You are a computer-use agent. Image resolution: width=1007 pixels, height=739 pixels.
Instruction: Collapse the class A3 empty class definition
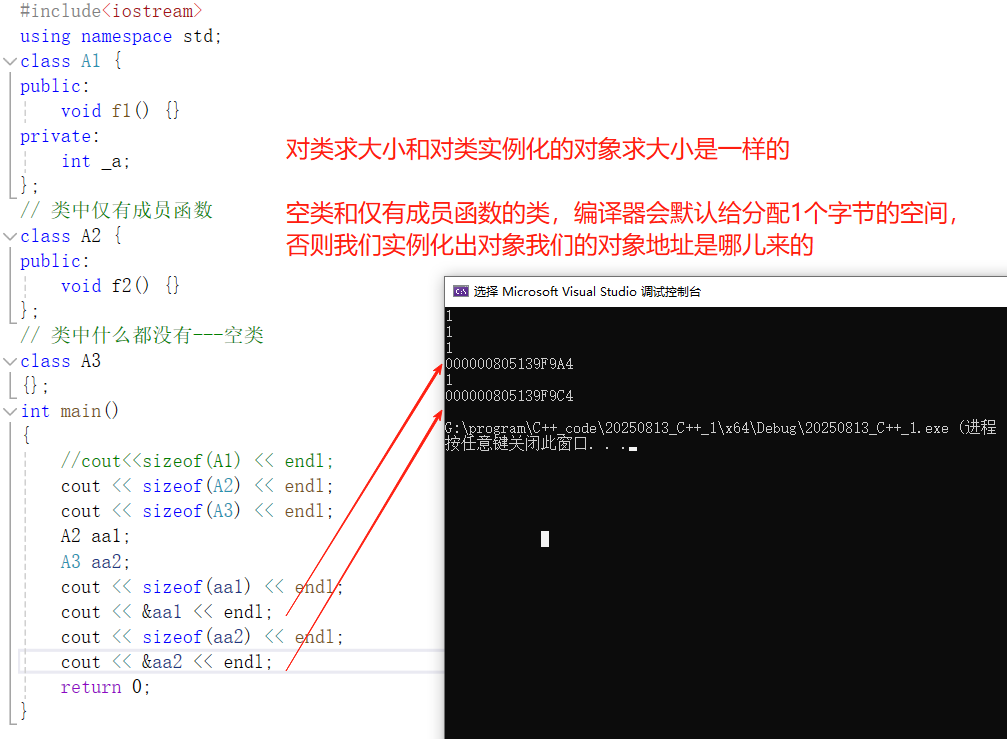8,361
